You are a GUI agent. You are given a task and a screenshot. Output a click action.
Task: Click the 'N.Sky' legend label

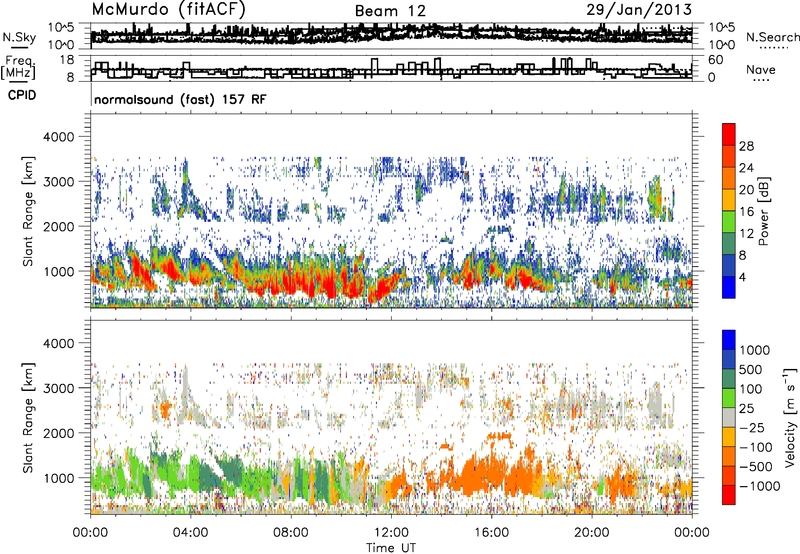click(x=19, y=38)
